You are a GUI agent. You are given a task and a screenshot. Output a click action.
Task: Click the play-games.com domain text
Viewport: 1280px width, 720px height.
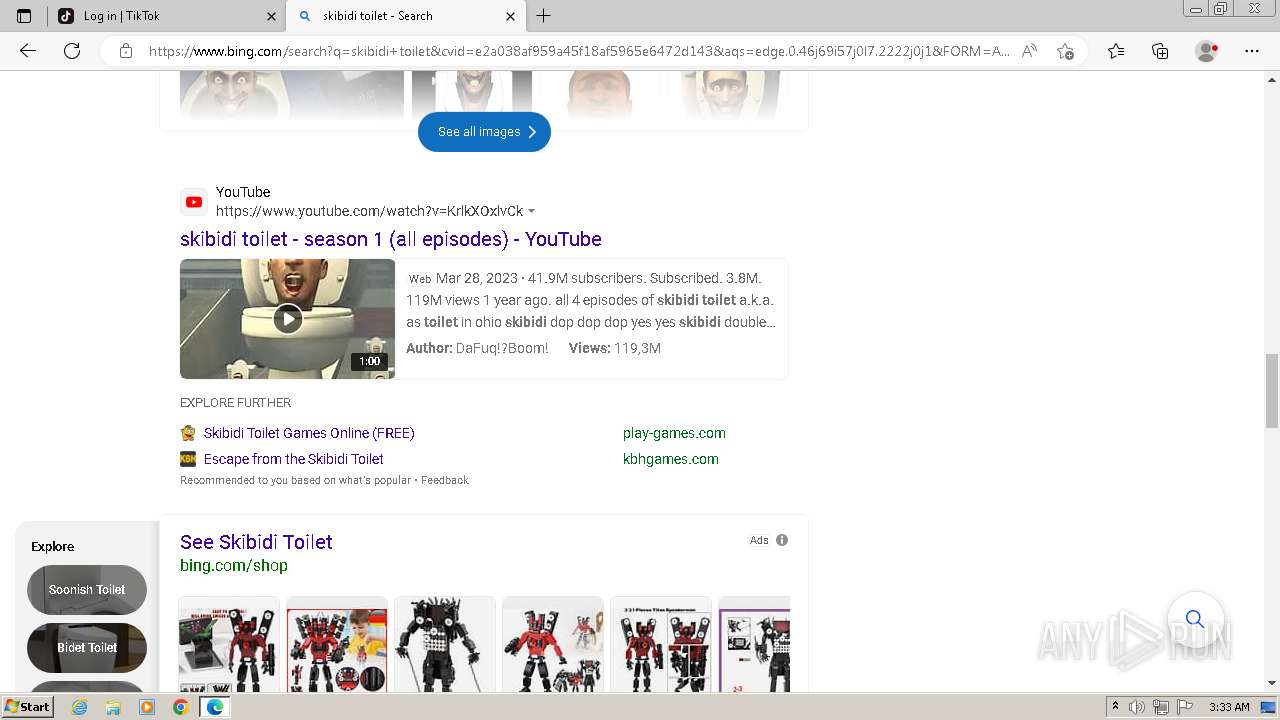(674, 433)
